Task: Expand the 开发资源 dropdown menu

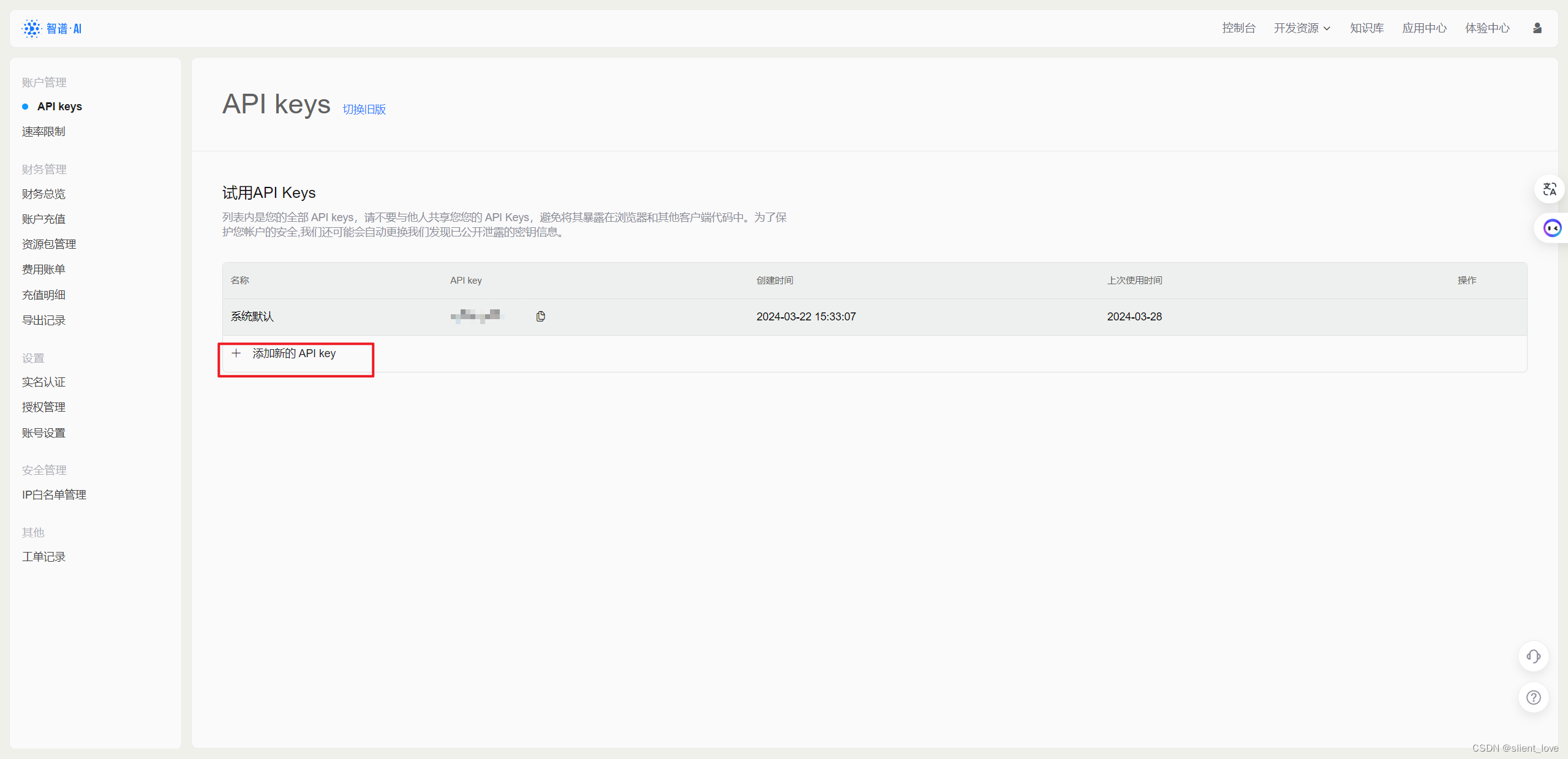Action: click(x=1302, y=28)
